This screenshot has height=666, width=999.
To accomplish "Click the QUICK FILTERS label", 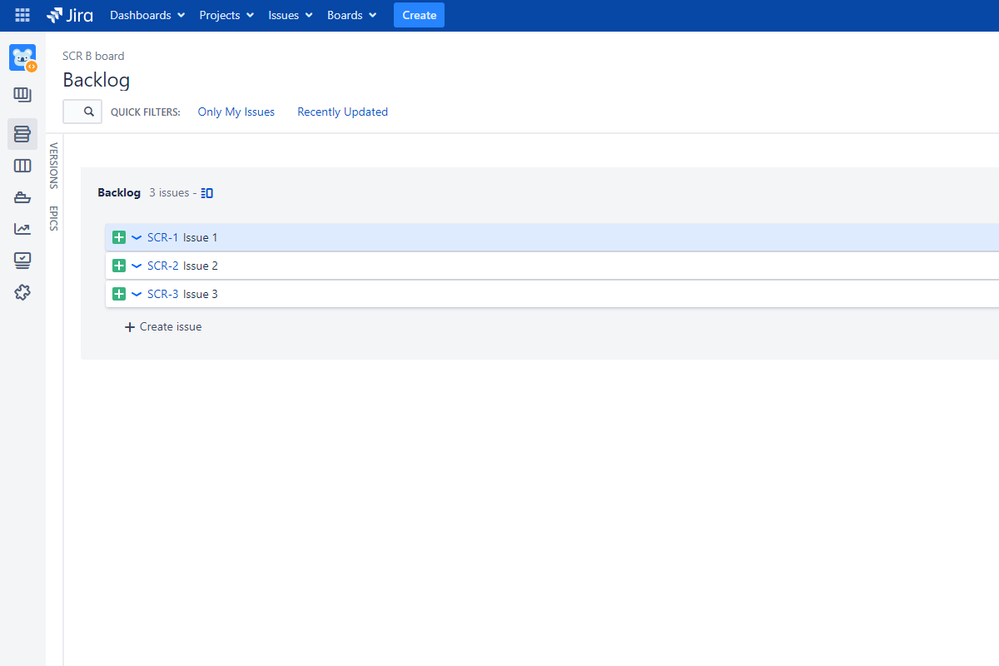I will coord(145,112).
